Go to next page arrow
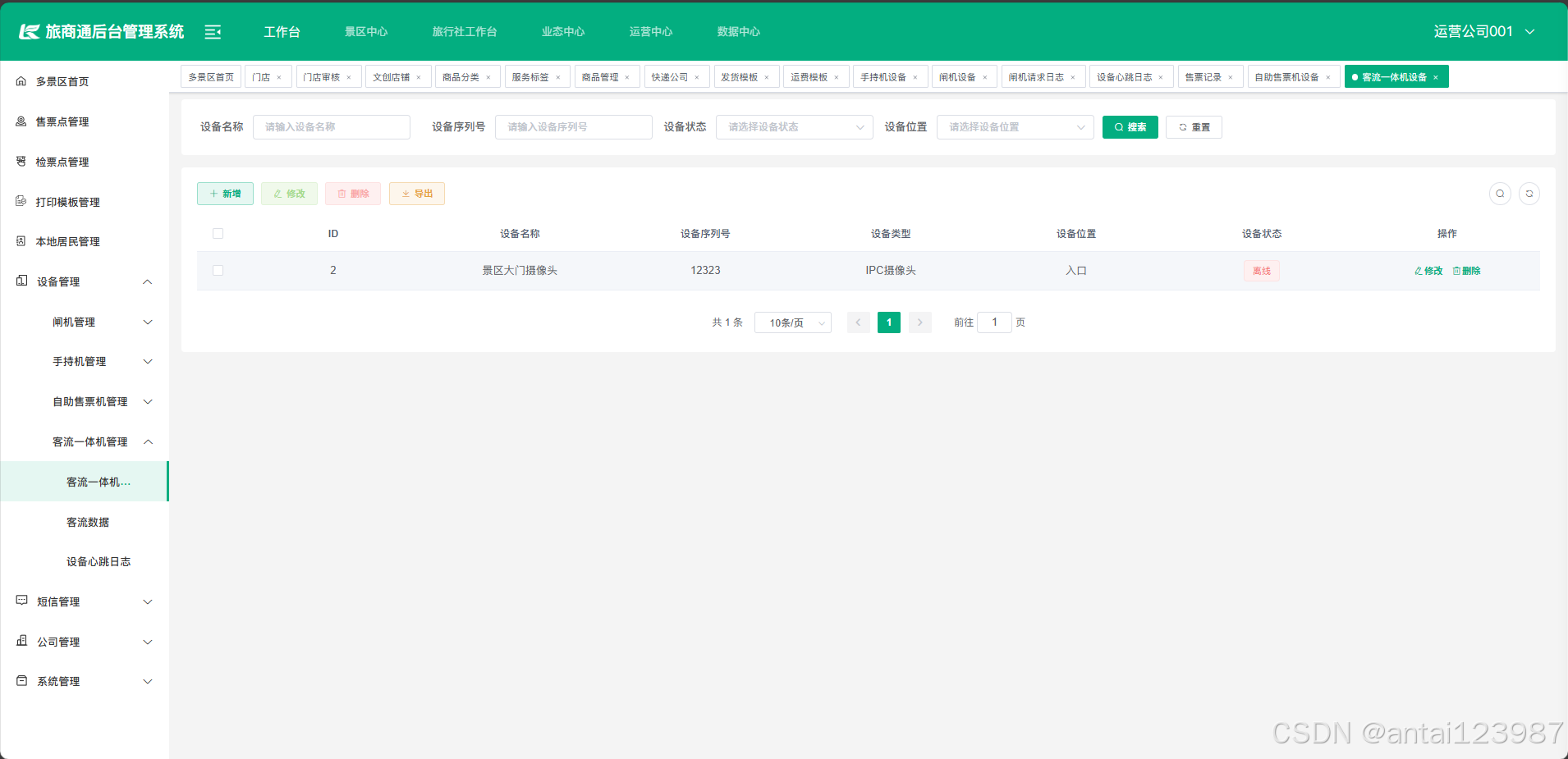 pos(920,322)
